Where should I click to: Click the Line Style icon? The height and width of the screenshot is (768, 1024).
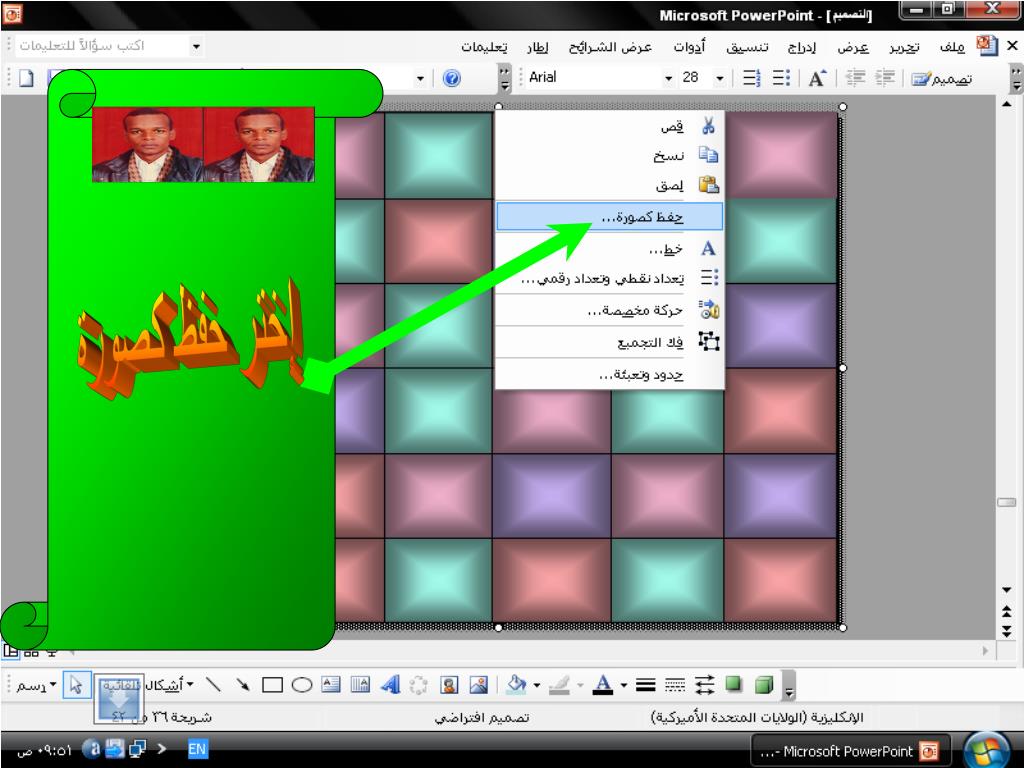click(645, 685)
